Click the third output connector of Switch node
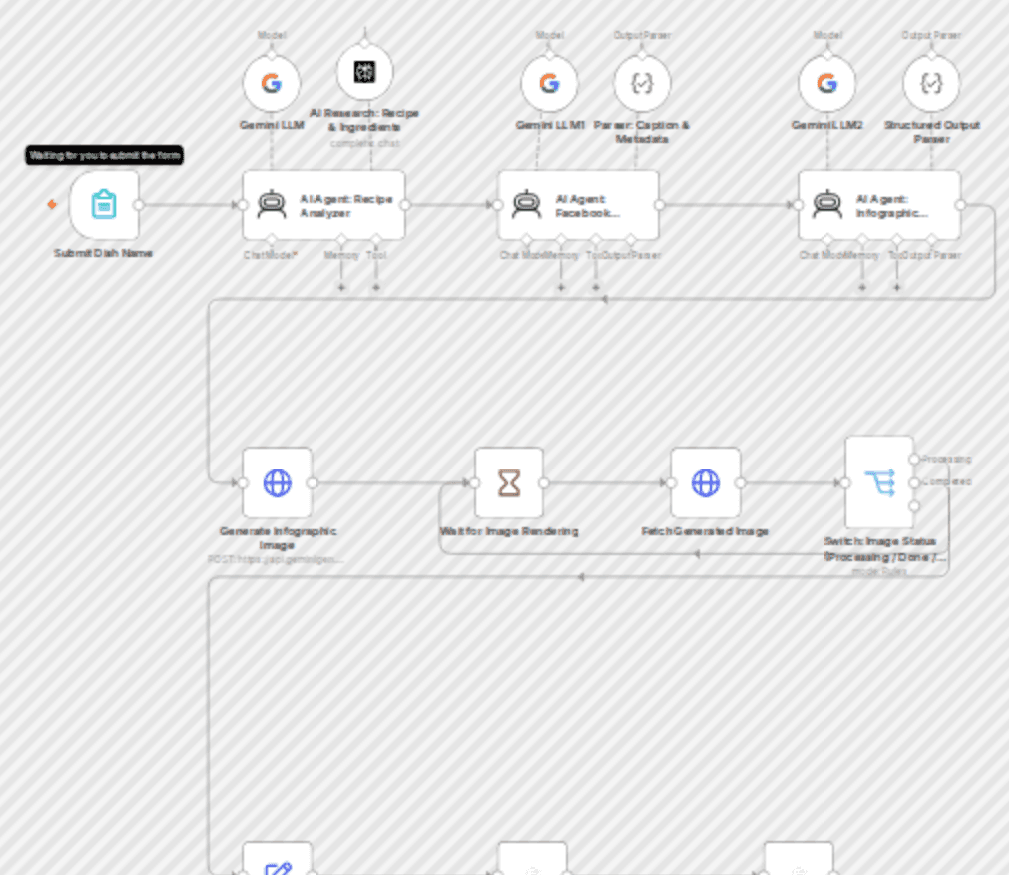 [x=914, y=506]
